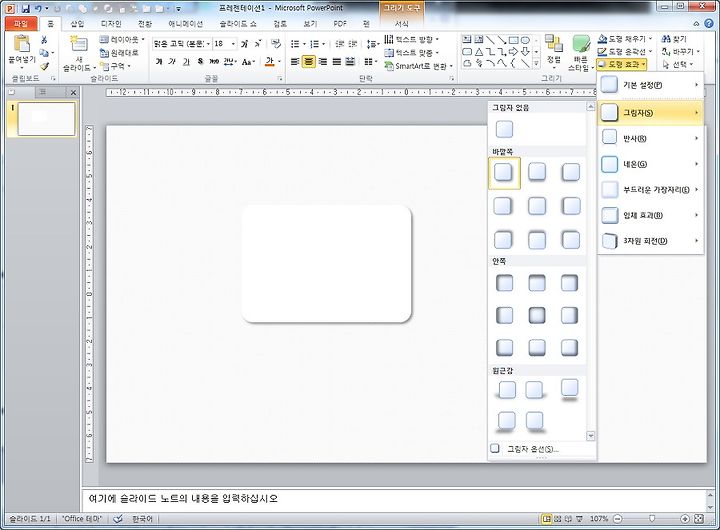The width and height of the screenshot is (720, 530).
Task: Click the Find (찾기) binoculars icon
Action: tap(666, 39)
